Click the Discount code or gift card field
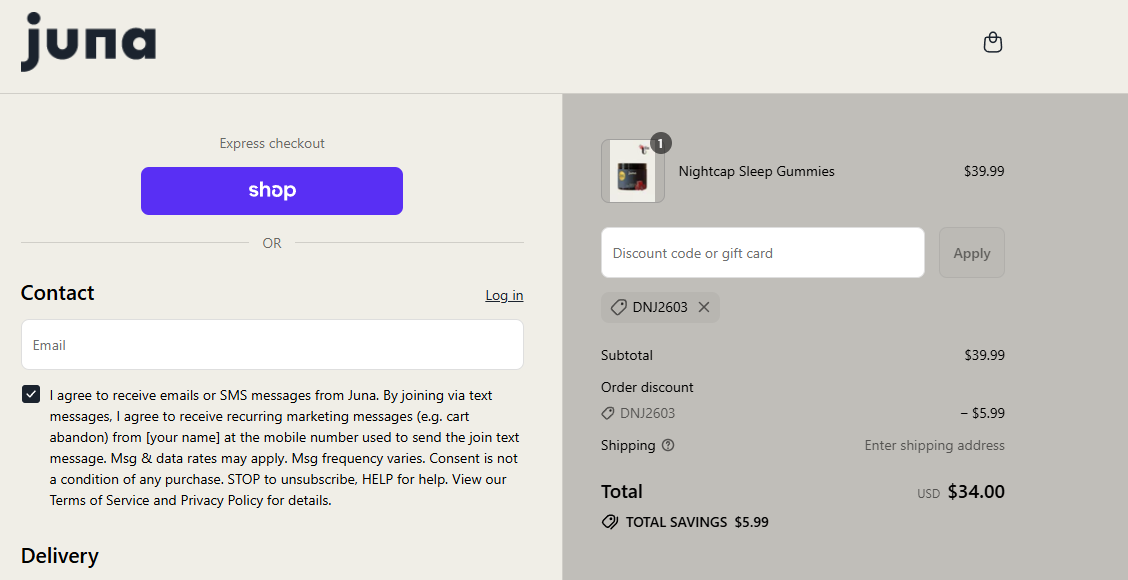1128x580 pixels. 762,253
